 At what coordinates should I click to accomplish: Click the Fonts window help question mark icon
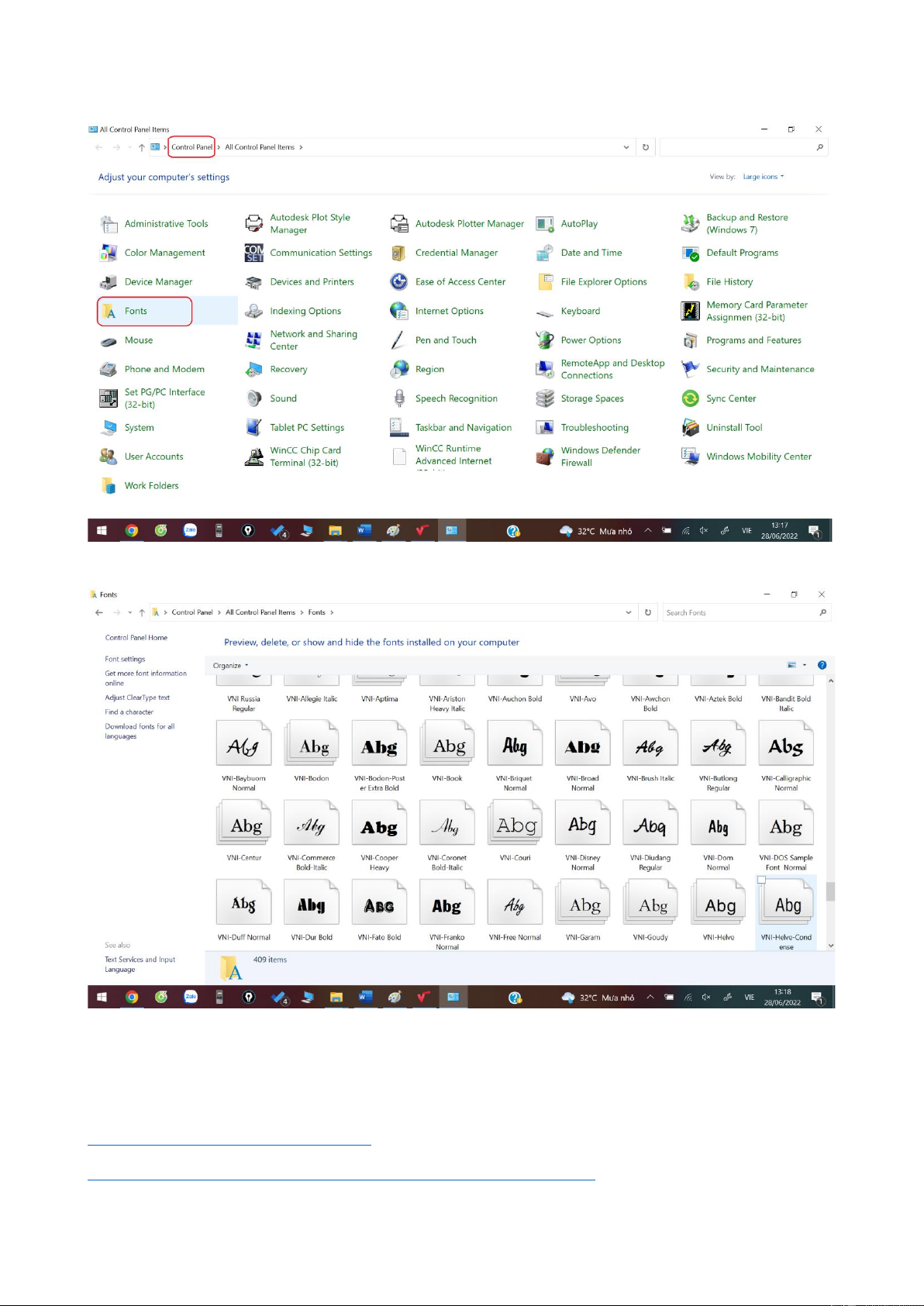click(822, 665)
